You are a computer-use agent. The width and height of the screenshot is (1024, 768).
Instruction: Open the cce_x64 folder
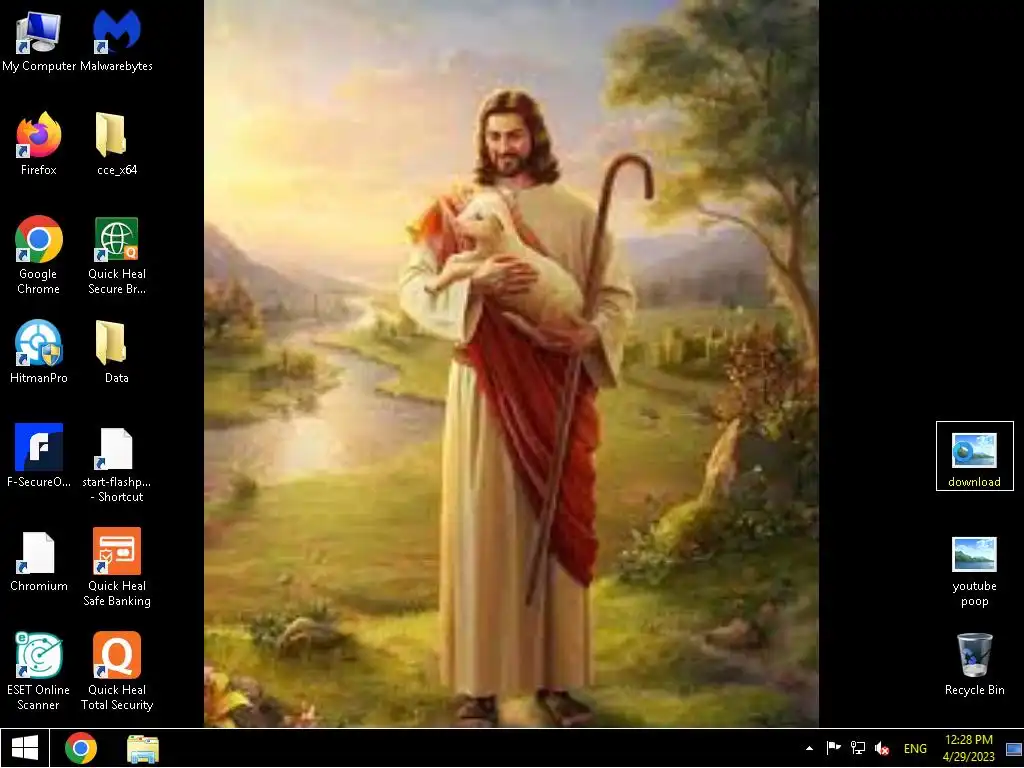tap(117, 144)
